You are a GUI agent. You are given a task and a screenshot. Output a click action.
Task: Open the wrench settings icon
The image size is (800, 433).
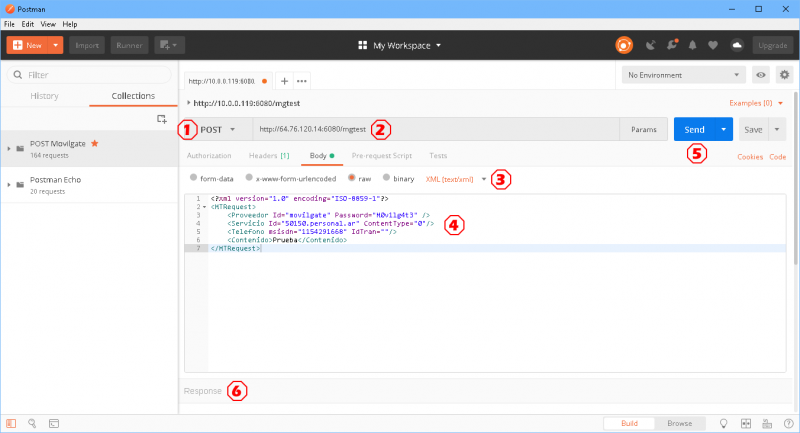(x=672, y=45)
